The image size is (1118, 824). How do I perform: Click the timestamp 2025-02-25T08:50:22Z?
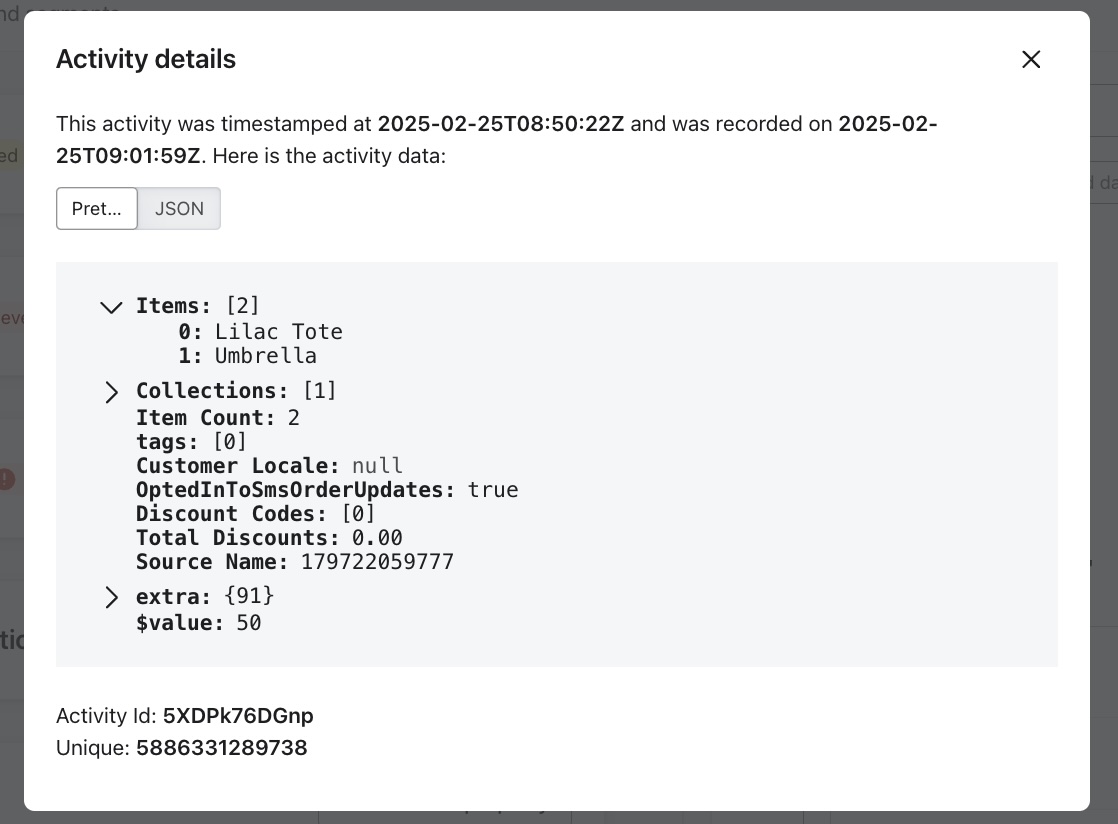click(500, 124)
